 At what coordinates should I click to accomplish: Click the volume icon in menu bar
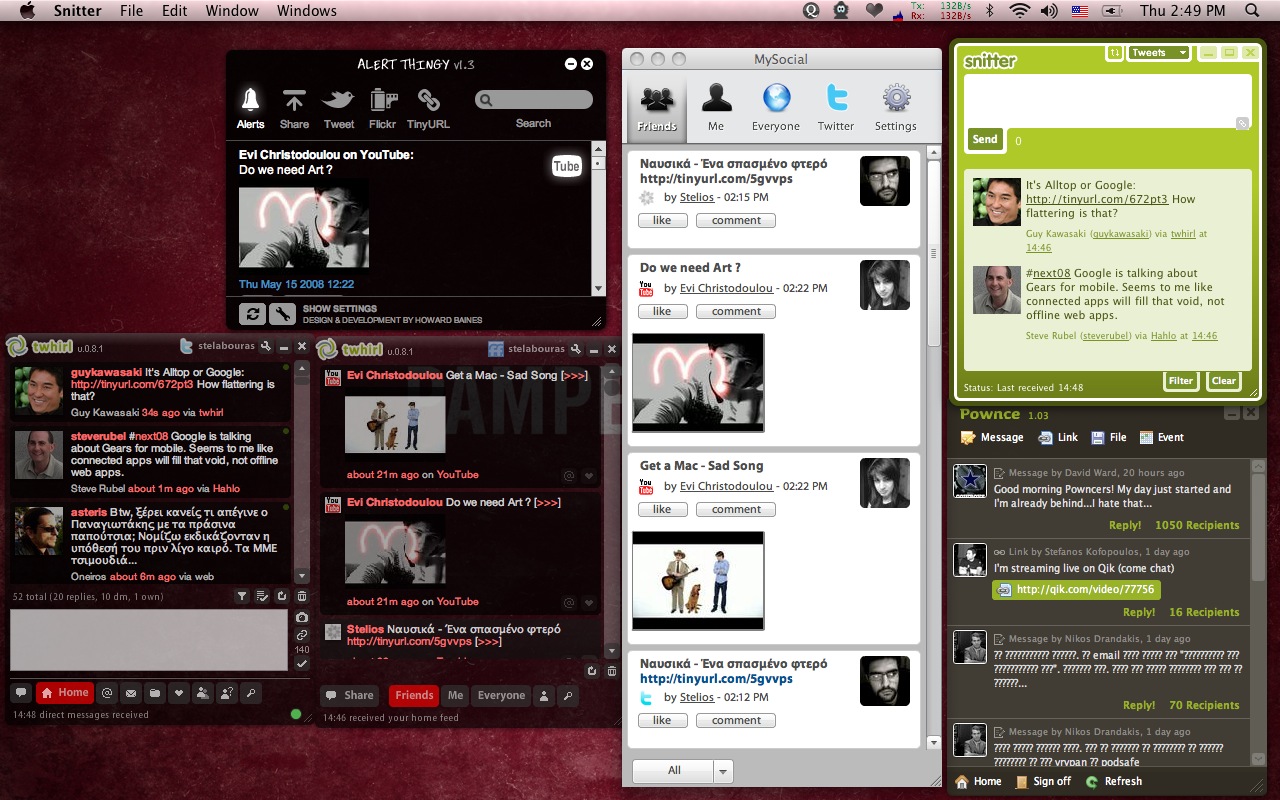click(x=1049, y=11)
